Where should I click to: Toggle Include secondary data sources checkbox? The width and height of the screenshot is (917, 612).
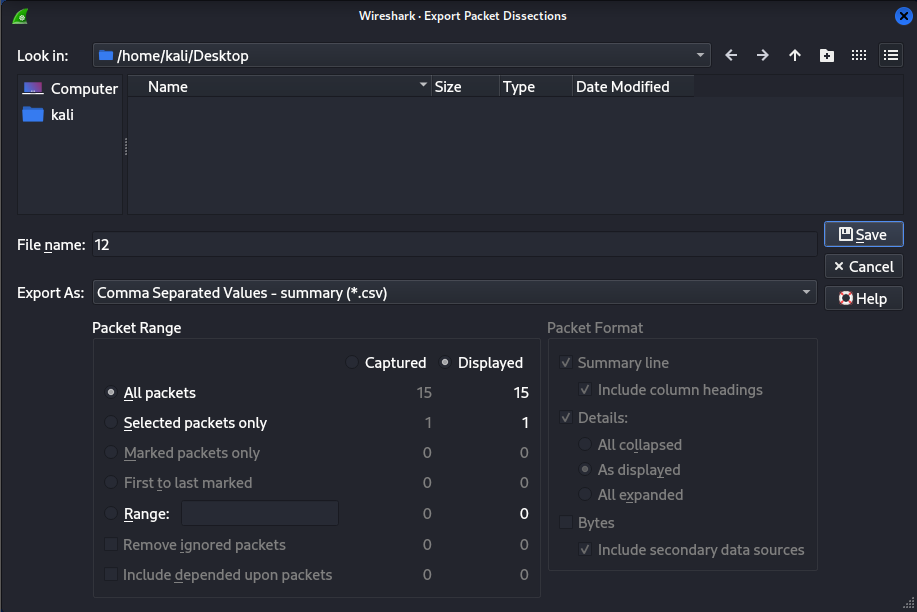coord(585,550)
